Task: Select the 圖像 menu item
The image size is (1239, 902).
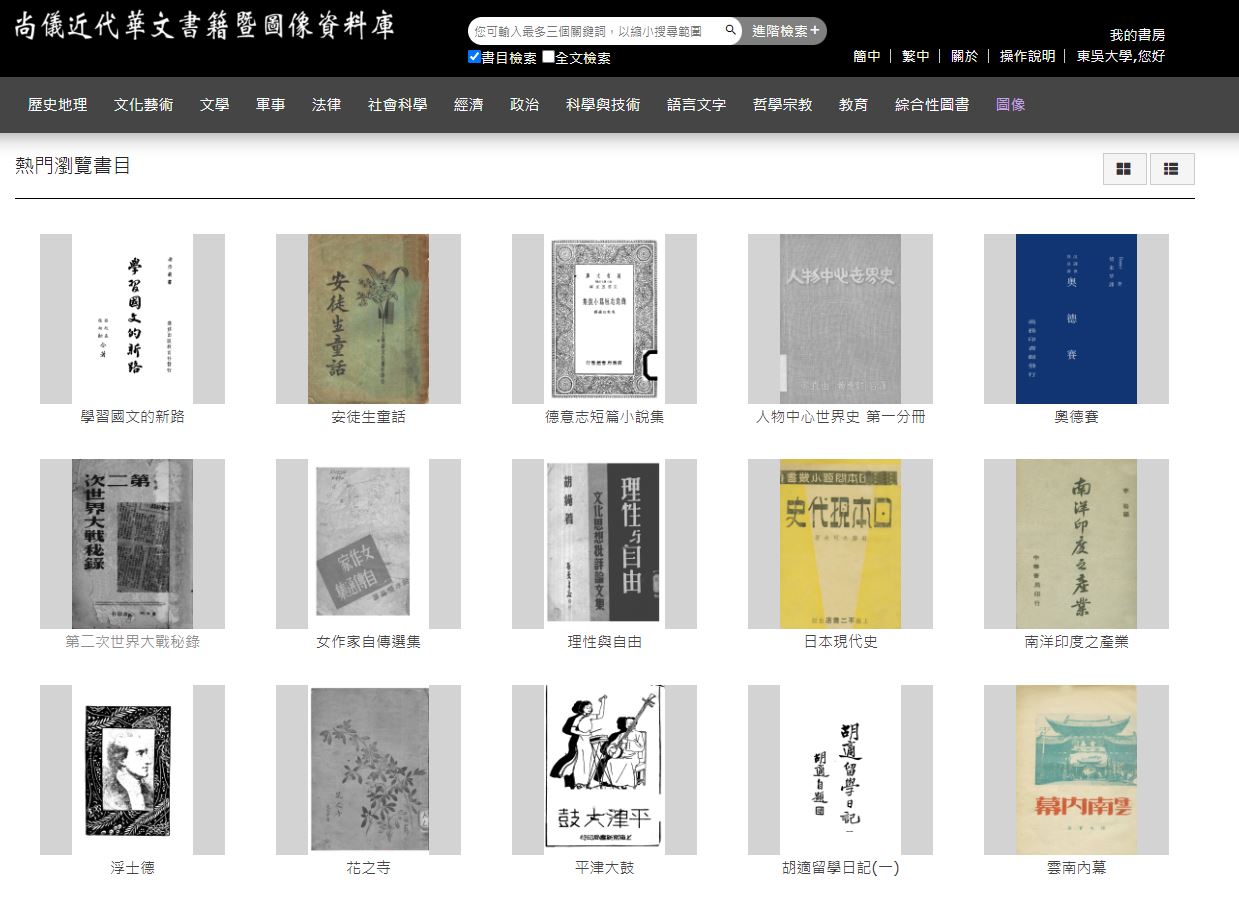Action: 1010,105
